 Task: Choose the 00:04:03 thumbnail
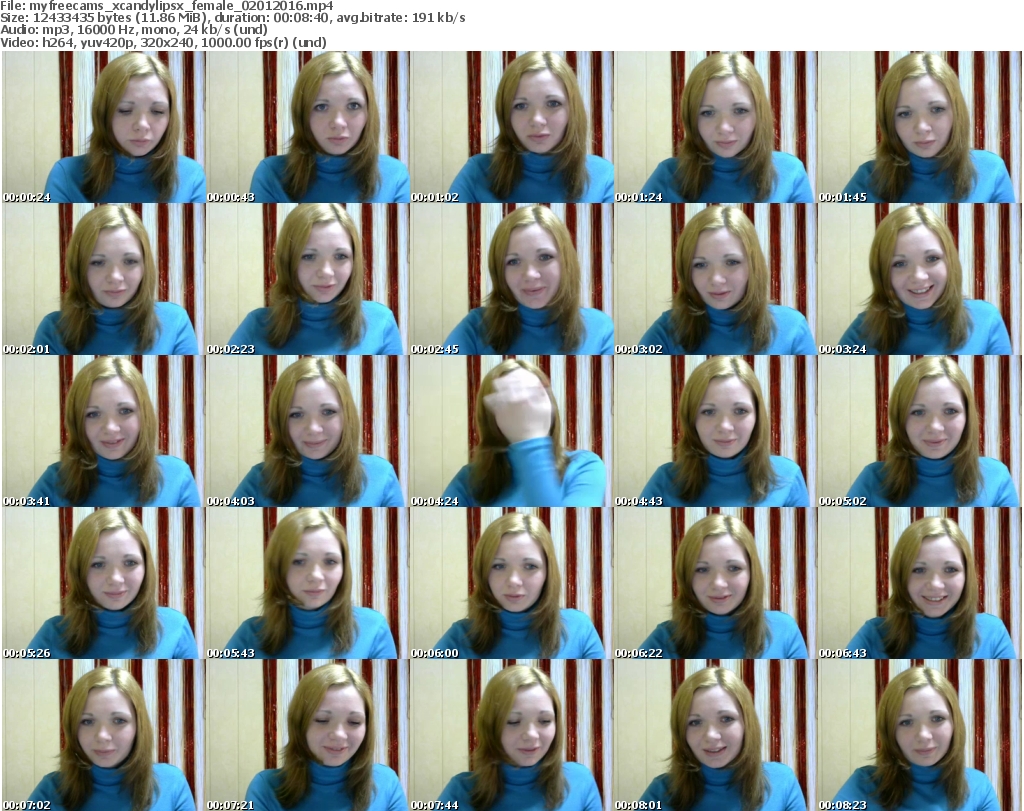pyautogui.click(x=308, y=432)
